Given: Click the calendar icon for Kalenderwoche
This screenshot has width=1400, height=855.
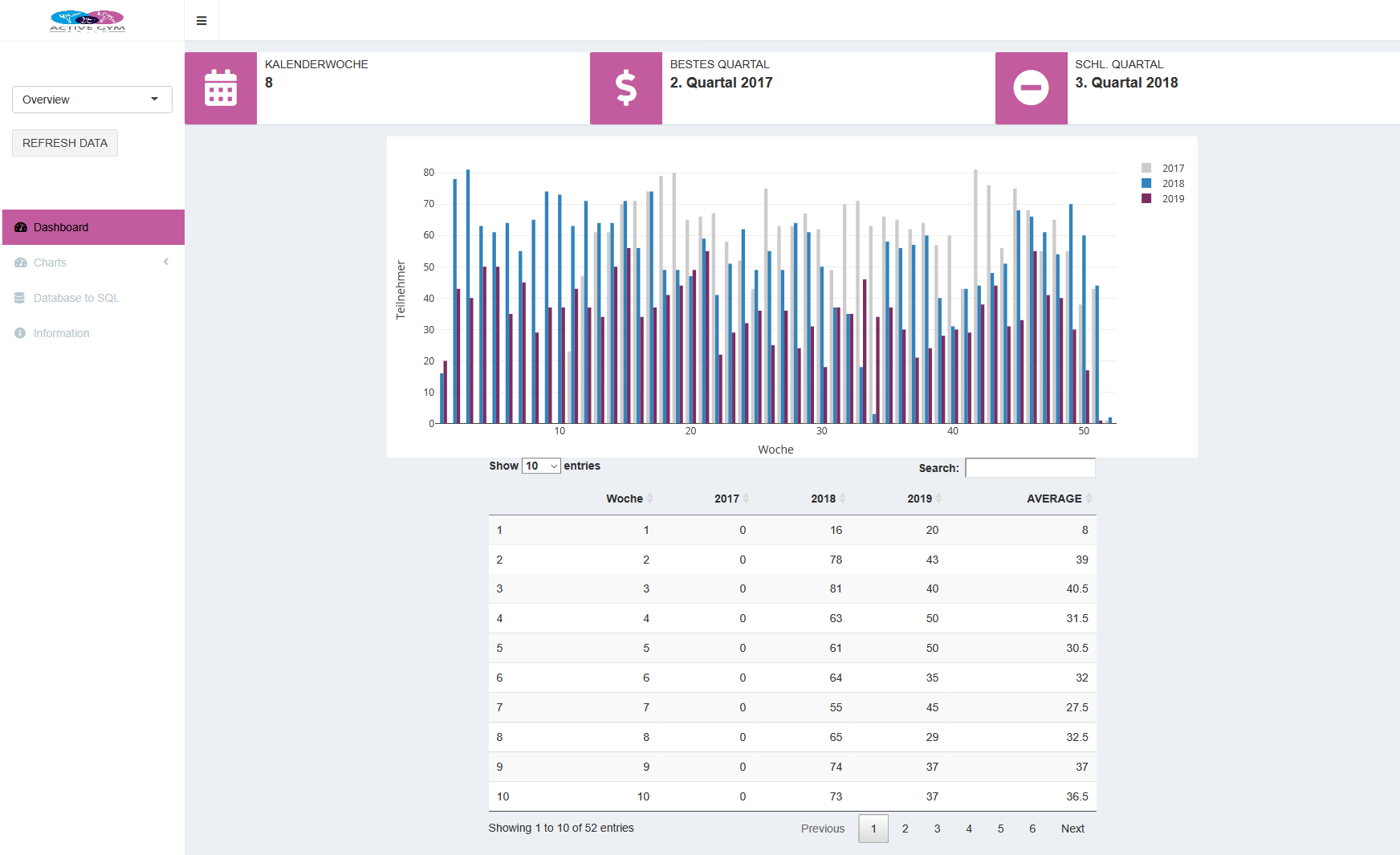Looking at the screenshot, I should pos(221,88).
